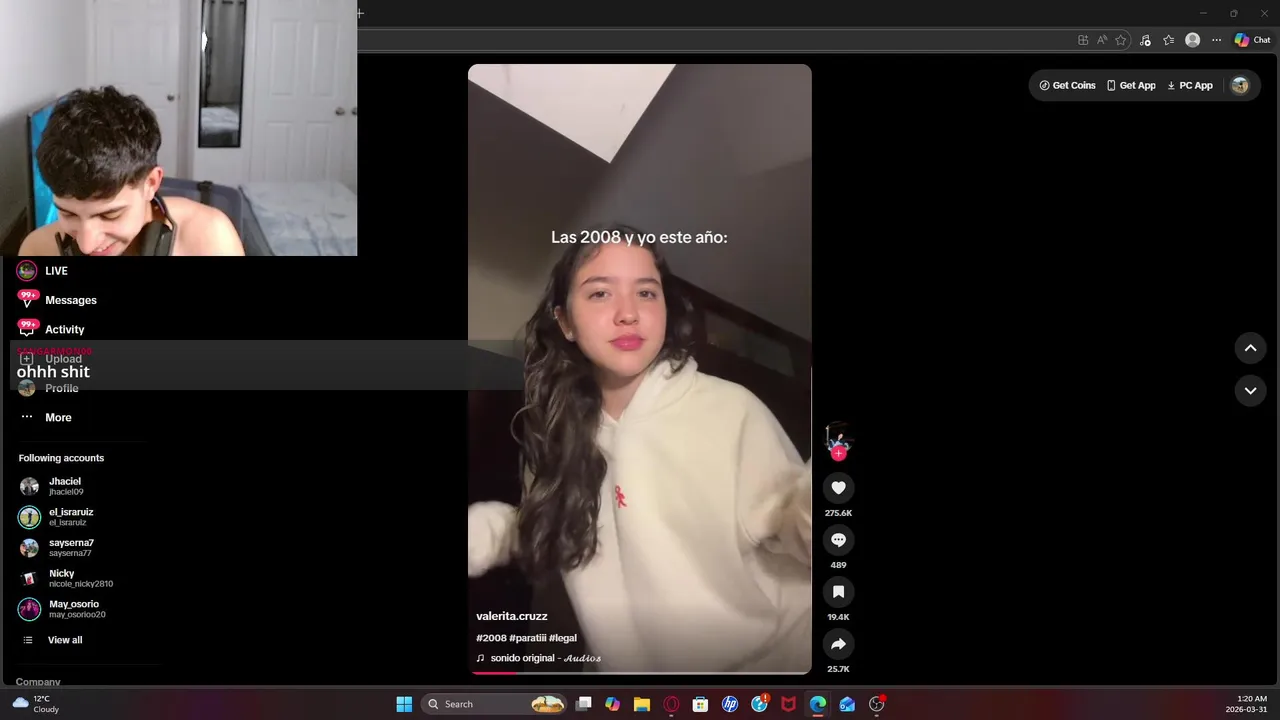Open Outlook mail from the taskbar
The image size is (1280, 720).
tap(847, 704)
